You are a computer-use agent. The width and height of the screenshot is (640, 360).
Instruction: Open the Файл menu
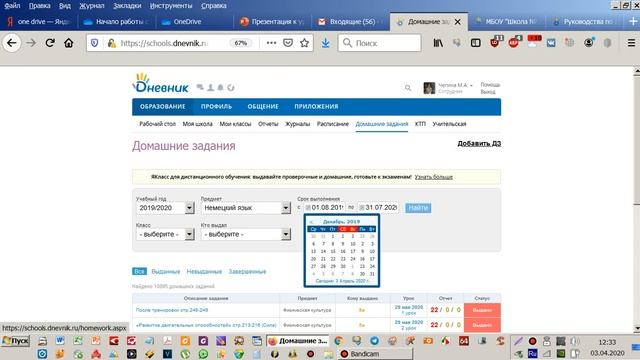click(12, 6)
